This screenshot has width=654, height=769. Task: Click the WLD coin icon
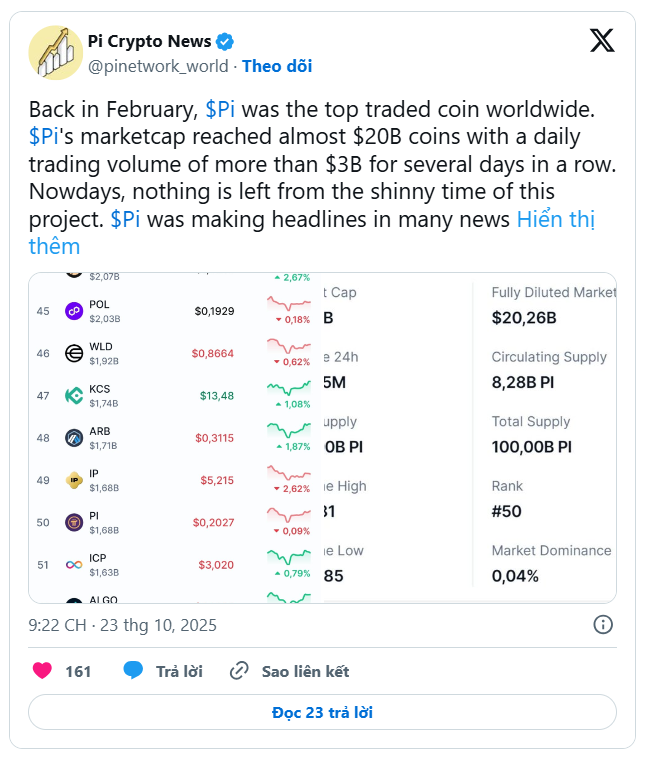click(73, 353)
